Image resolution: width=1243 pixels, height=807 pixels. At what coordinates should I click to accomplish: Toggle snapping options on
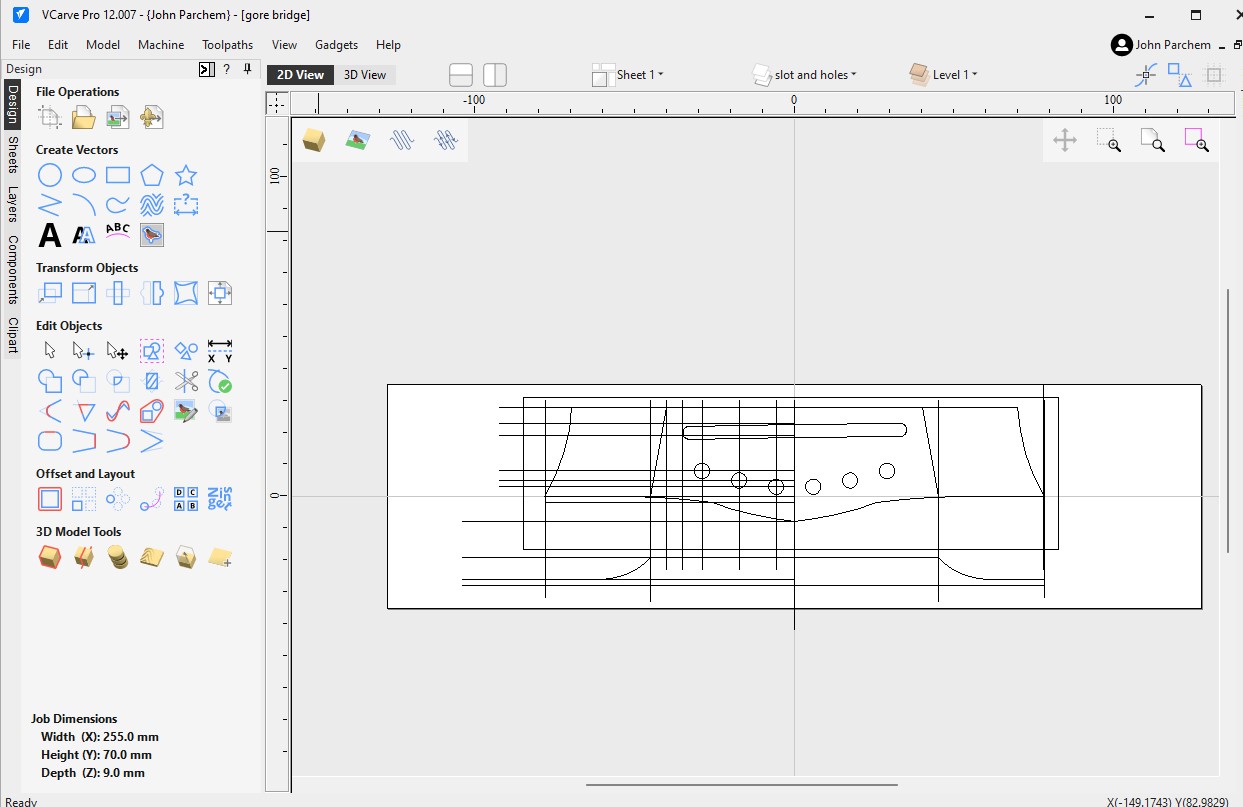1144,74
